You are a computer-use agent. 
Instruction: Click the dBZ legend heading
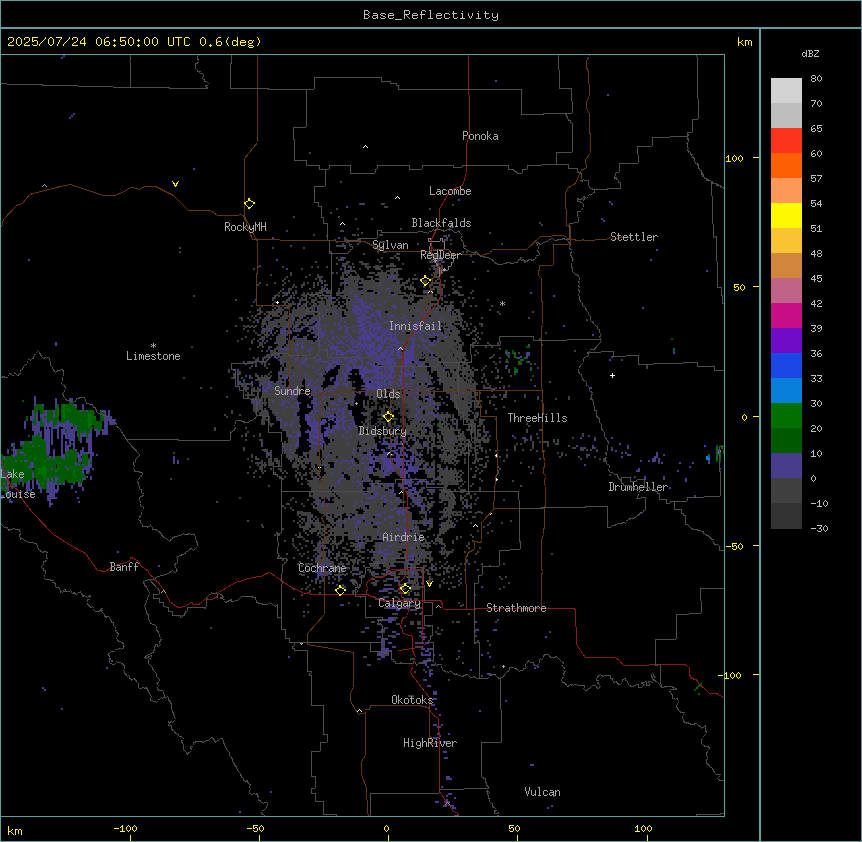point(810,54)
